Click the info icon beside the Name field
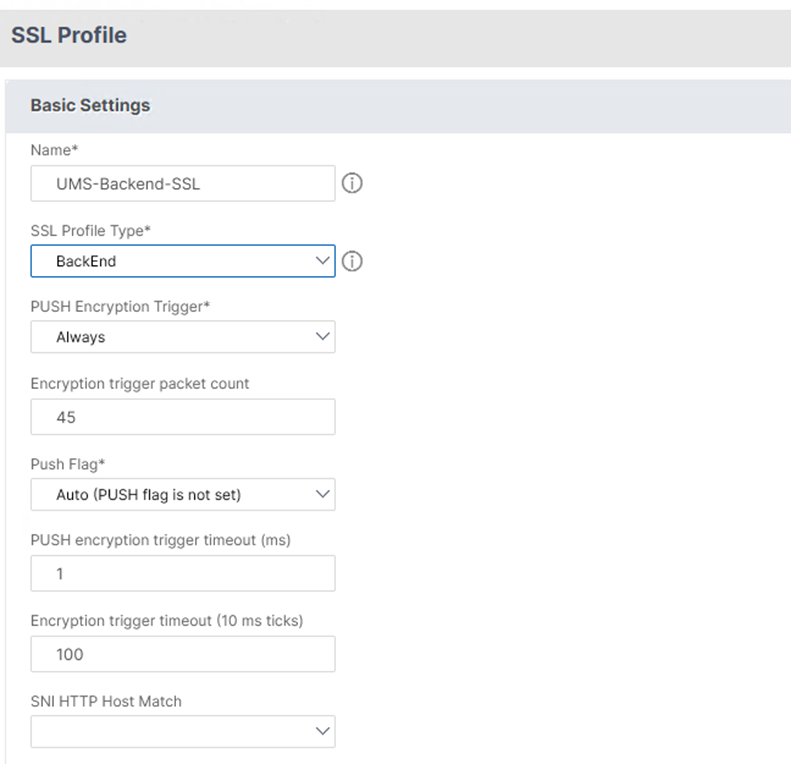 [x=351, y=184]
